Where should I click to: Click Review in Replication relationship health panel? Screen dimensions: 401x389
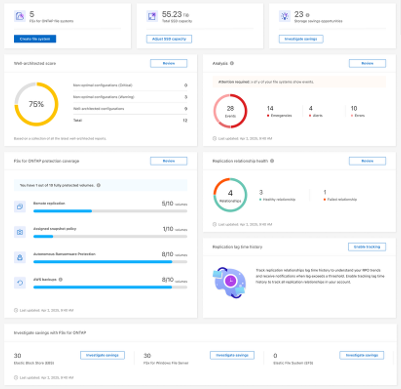coord(367,161)
